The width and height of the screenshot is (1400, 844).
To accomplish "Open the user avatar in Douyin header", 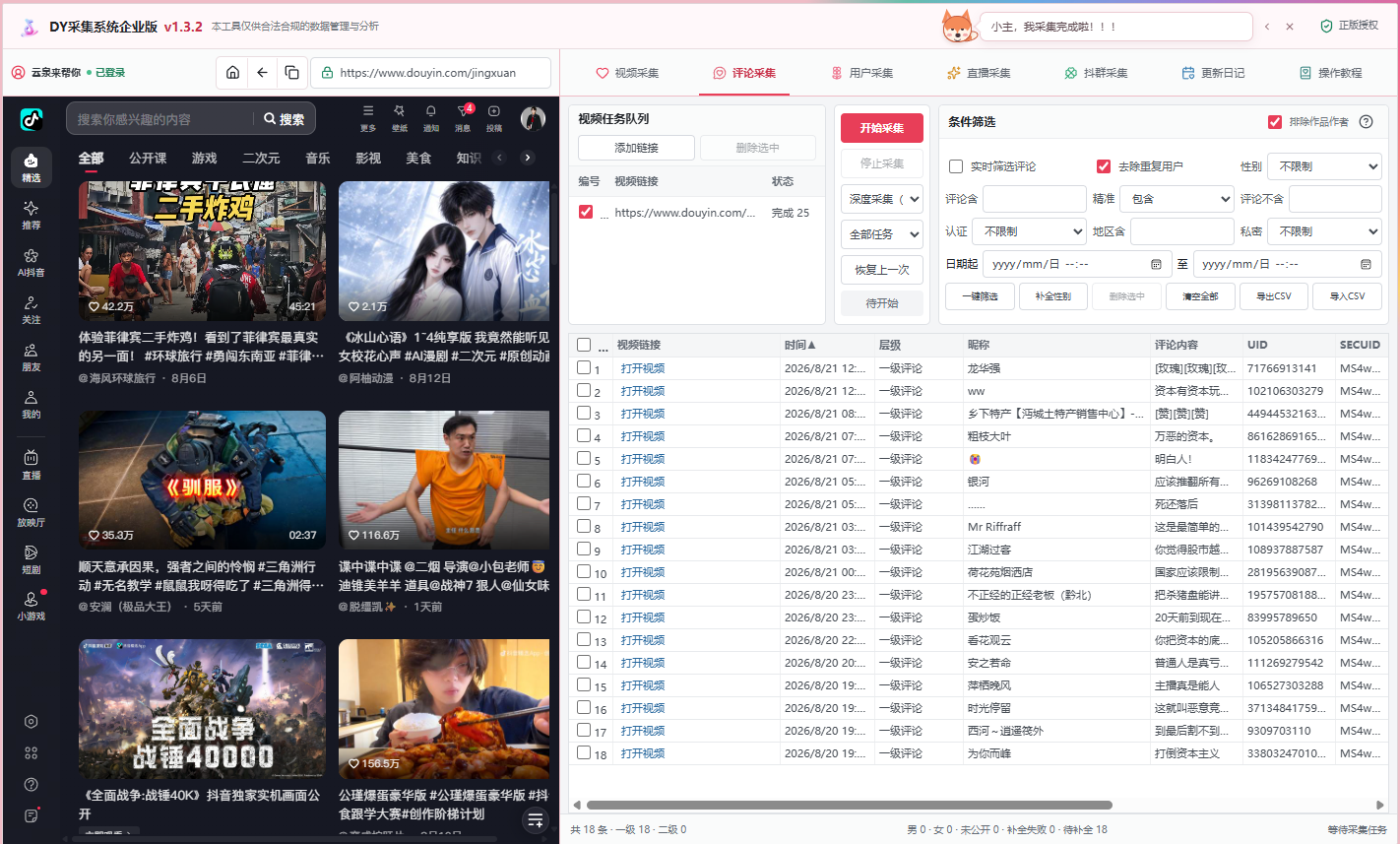I will click(533, 118).
